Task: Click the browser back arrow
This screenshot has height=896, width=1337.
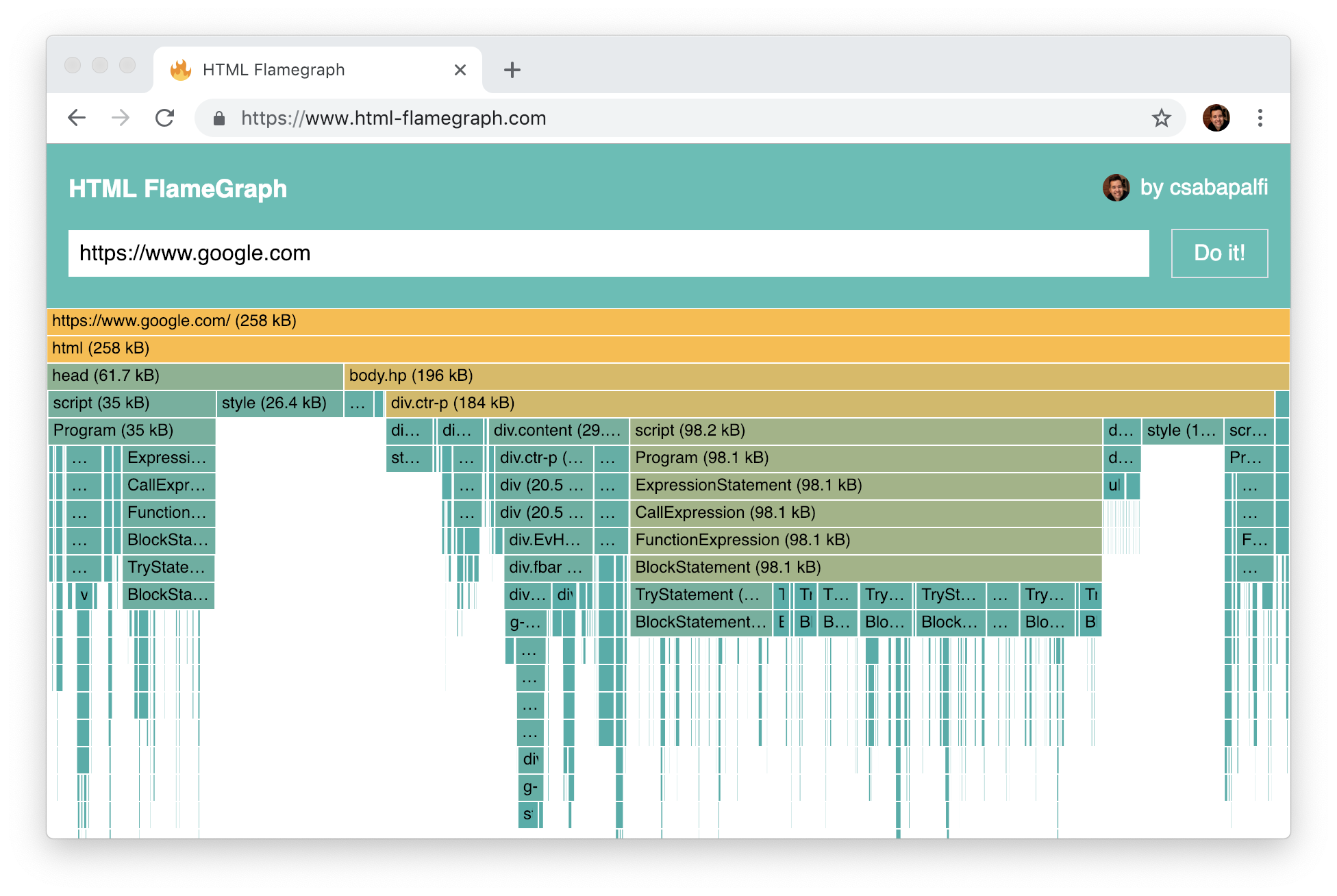Action: pos(77,118)
